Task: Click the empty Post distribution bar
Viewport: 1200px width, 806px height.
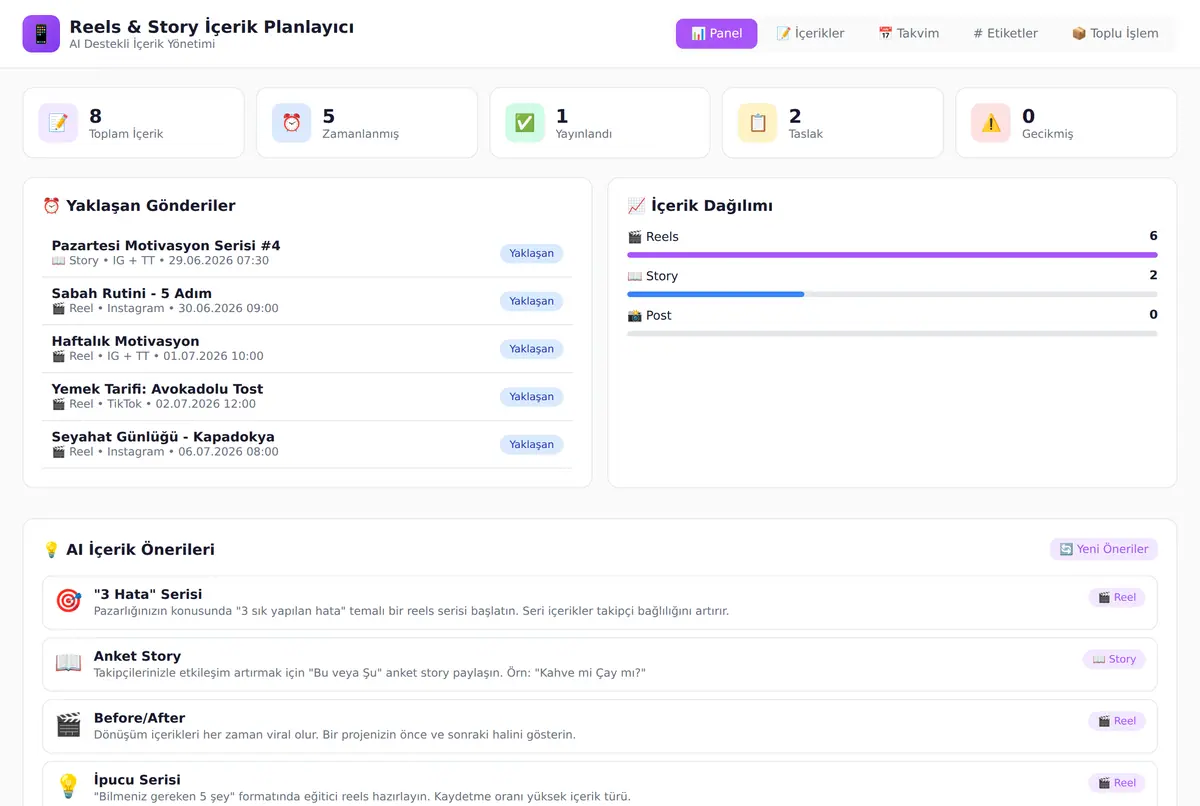Action: click(x=892, y=333)
